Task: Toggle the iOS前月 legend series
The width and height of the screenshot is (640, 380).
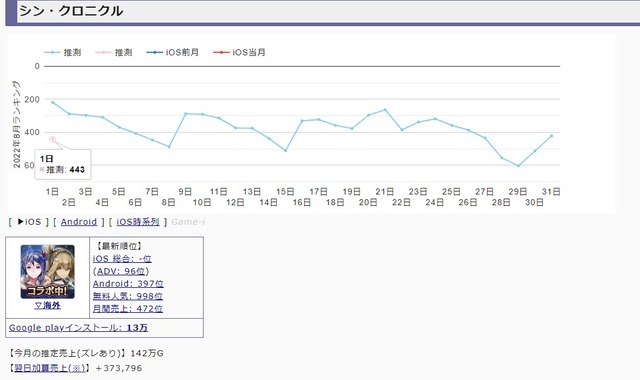Action: (173, 53)
